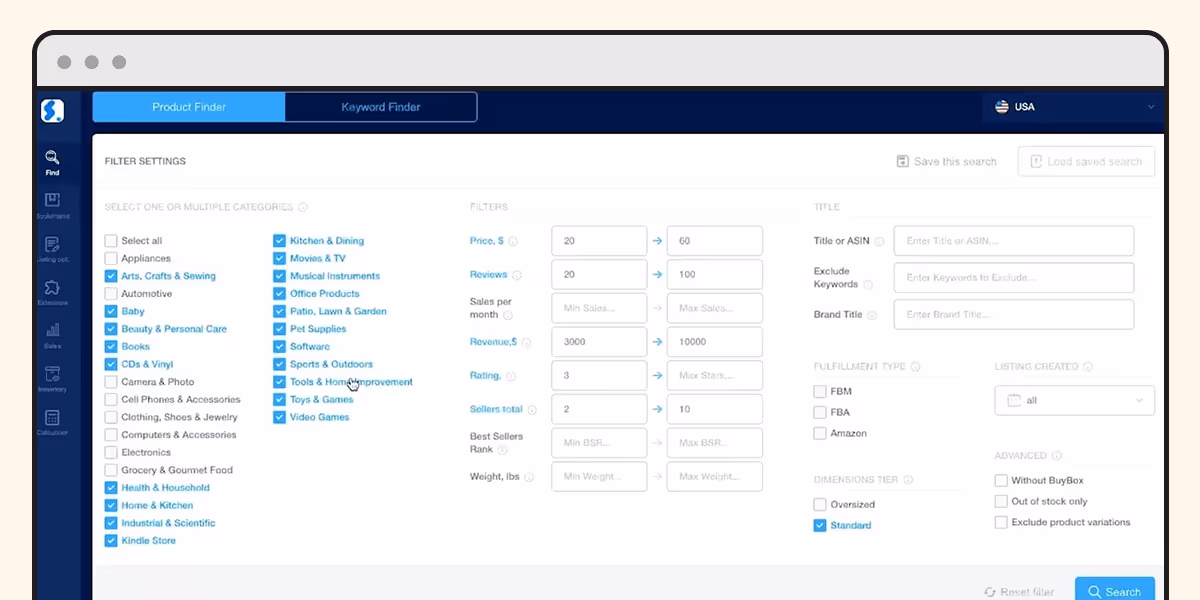
Task: Tick the FBM fulfillment checkbox
Action: click(x=820, y=392)
